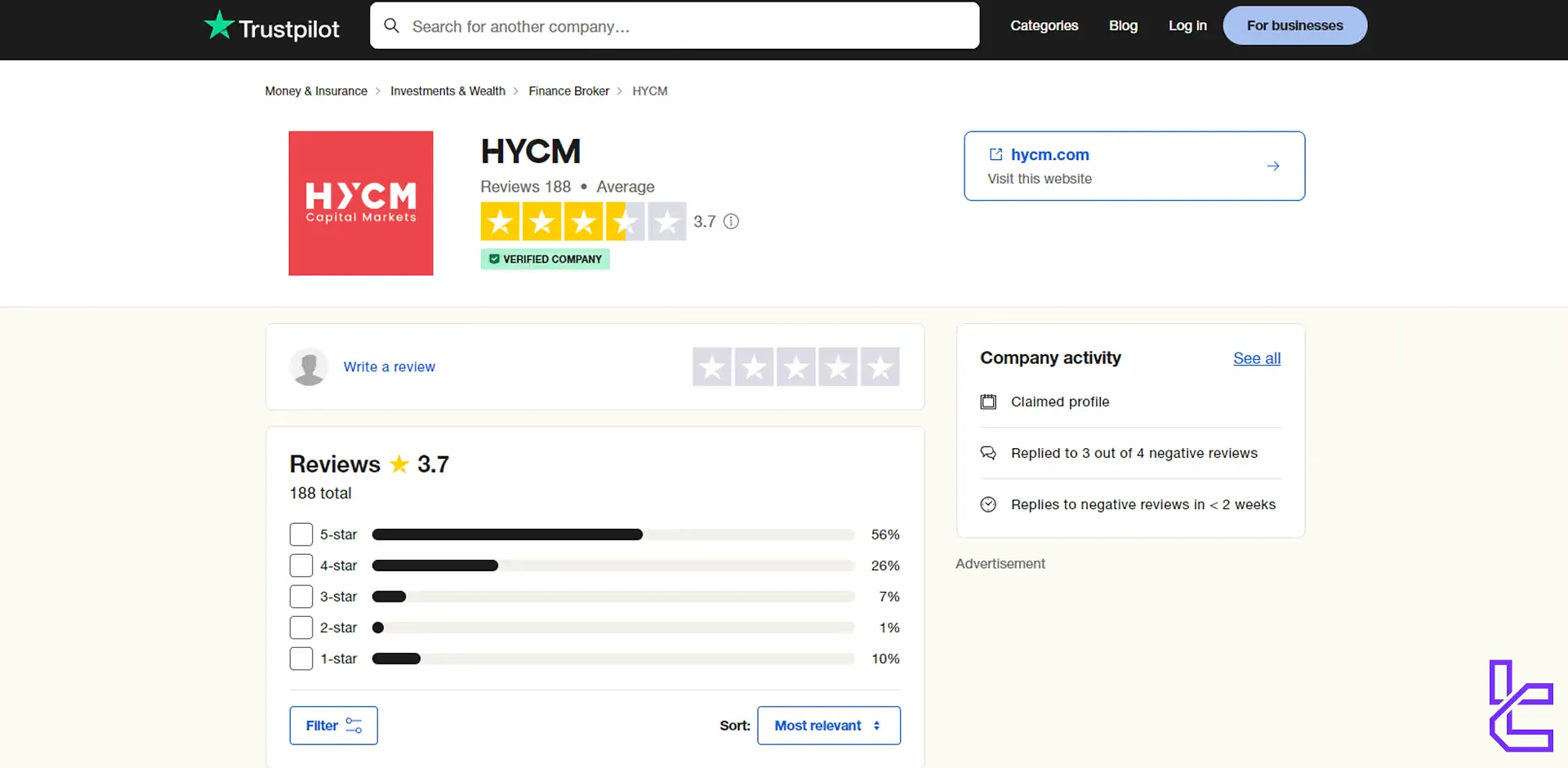The width and height of the screenshot is (1568, 768).
Task: Select the third star in Write a review
Action: tap(796, 366)
